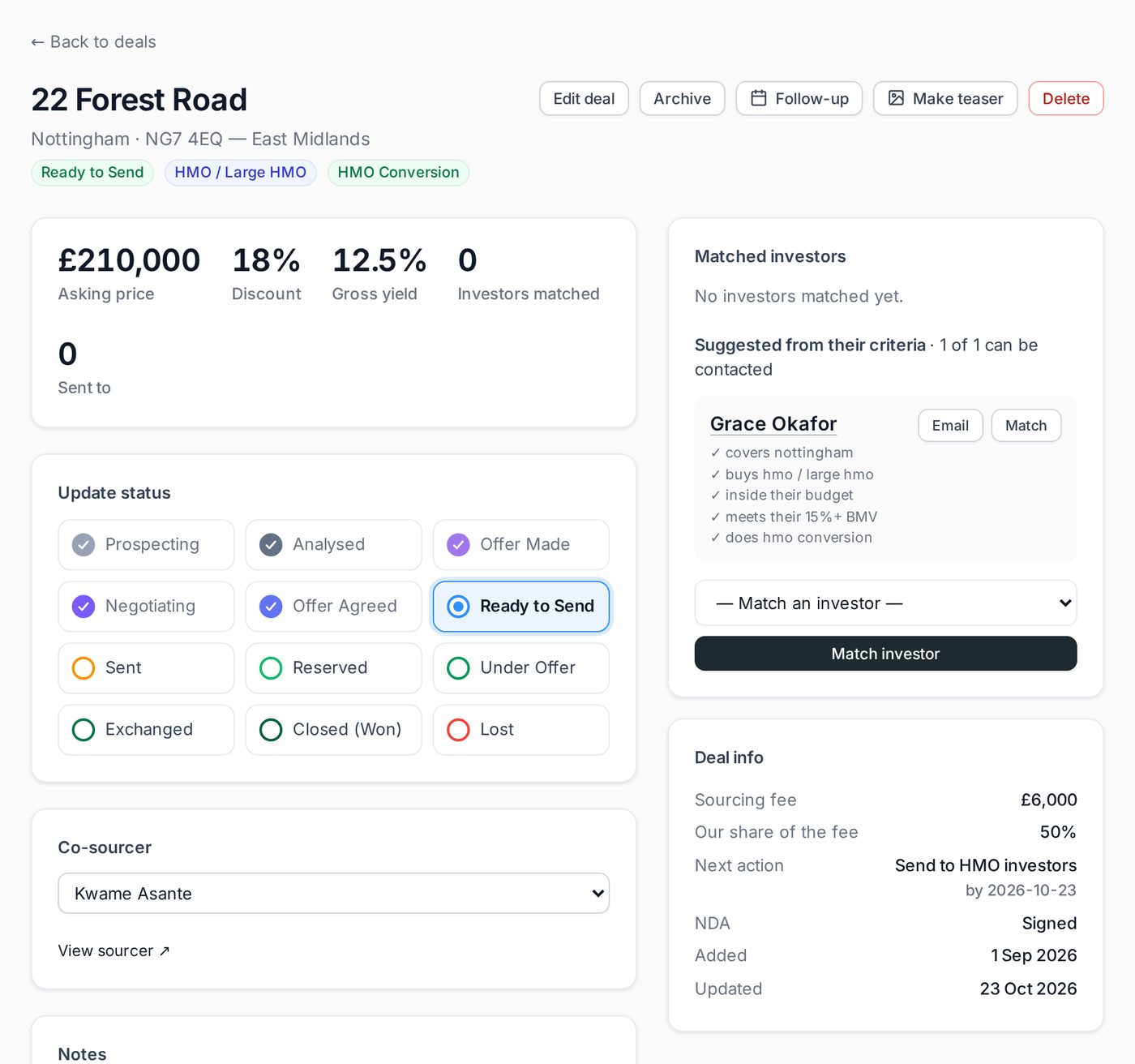Screen dimensions: 1135x1064
Task: Open Grace Okafor investor profile
Action: [x=773, y=424]
